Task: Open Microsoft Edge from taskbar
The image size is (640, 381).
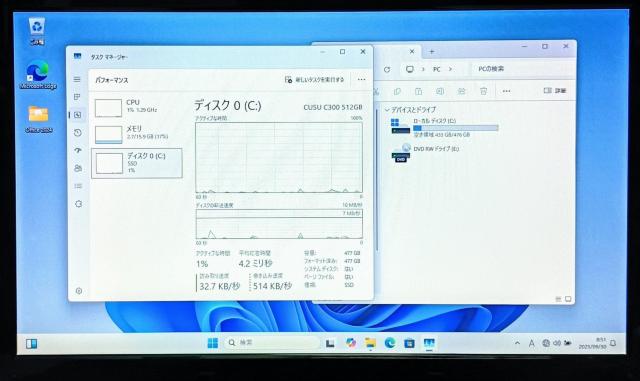Action: (390, 343)
